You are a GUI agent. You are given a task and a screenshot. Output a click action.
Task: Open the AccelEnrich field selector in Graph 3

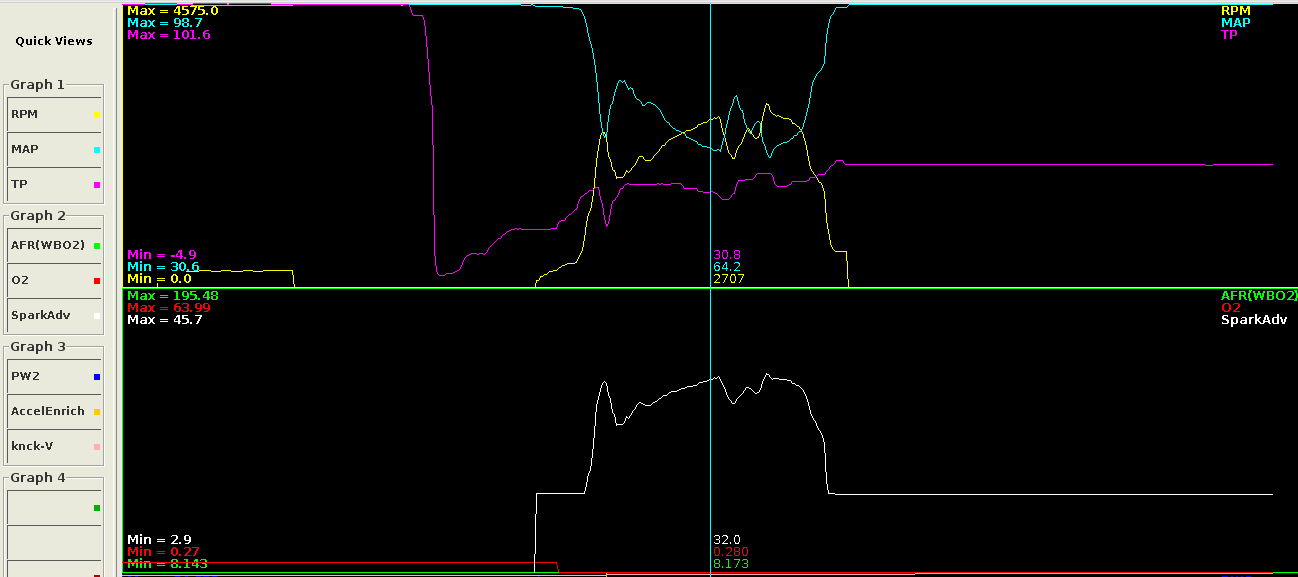[x=50, y=411]
